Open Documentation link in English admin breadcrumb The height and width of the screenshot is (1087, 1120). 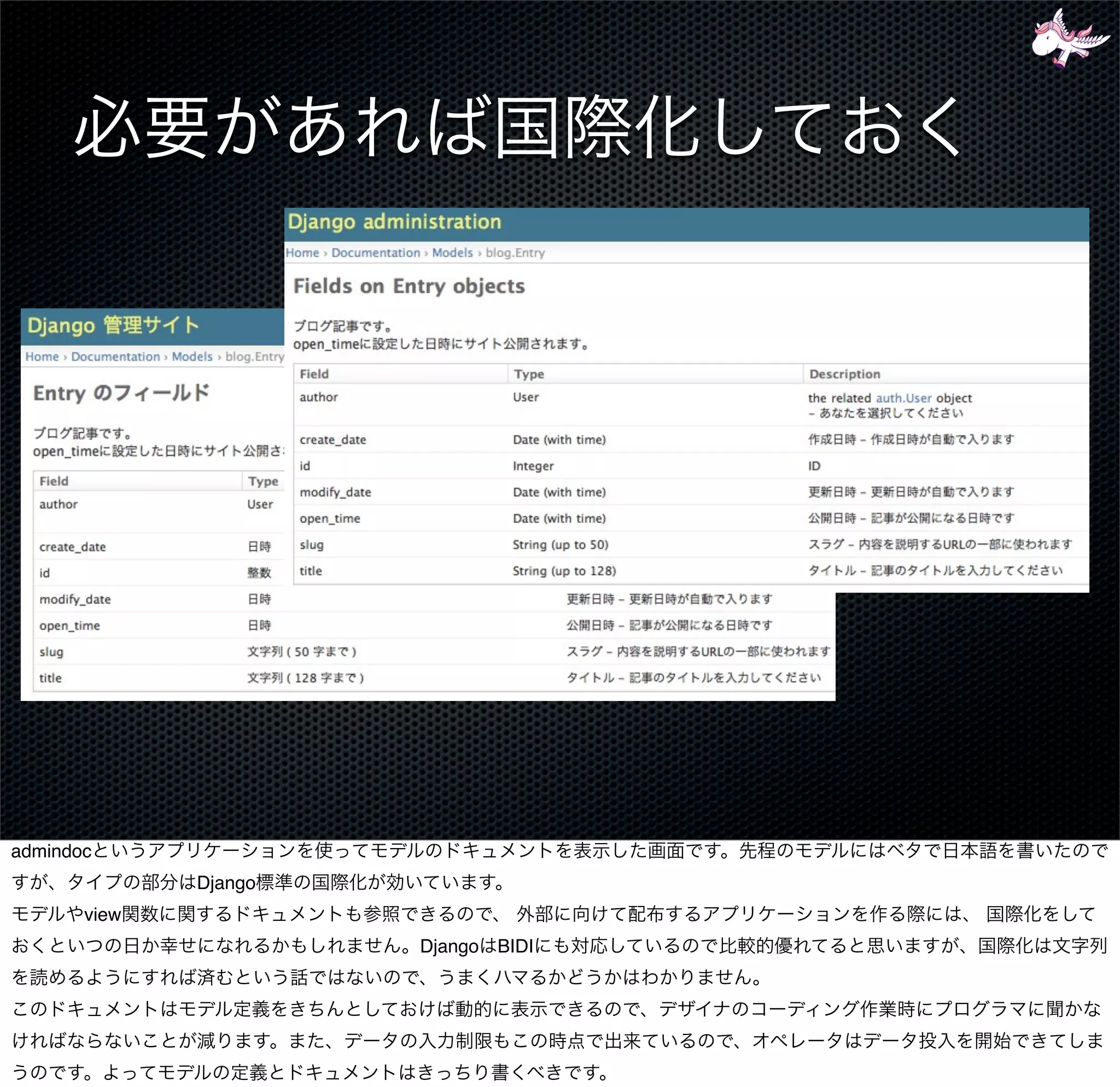375,253
